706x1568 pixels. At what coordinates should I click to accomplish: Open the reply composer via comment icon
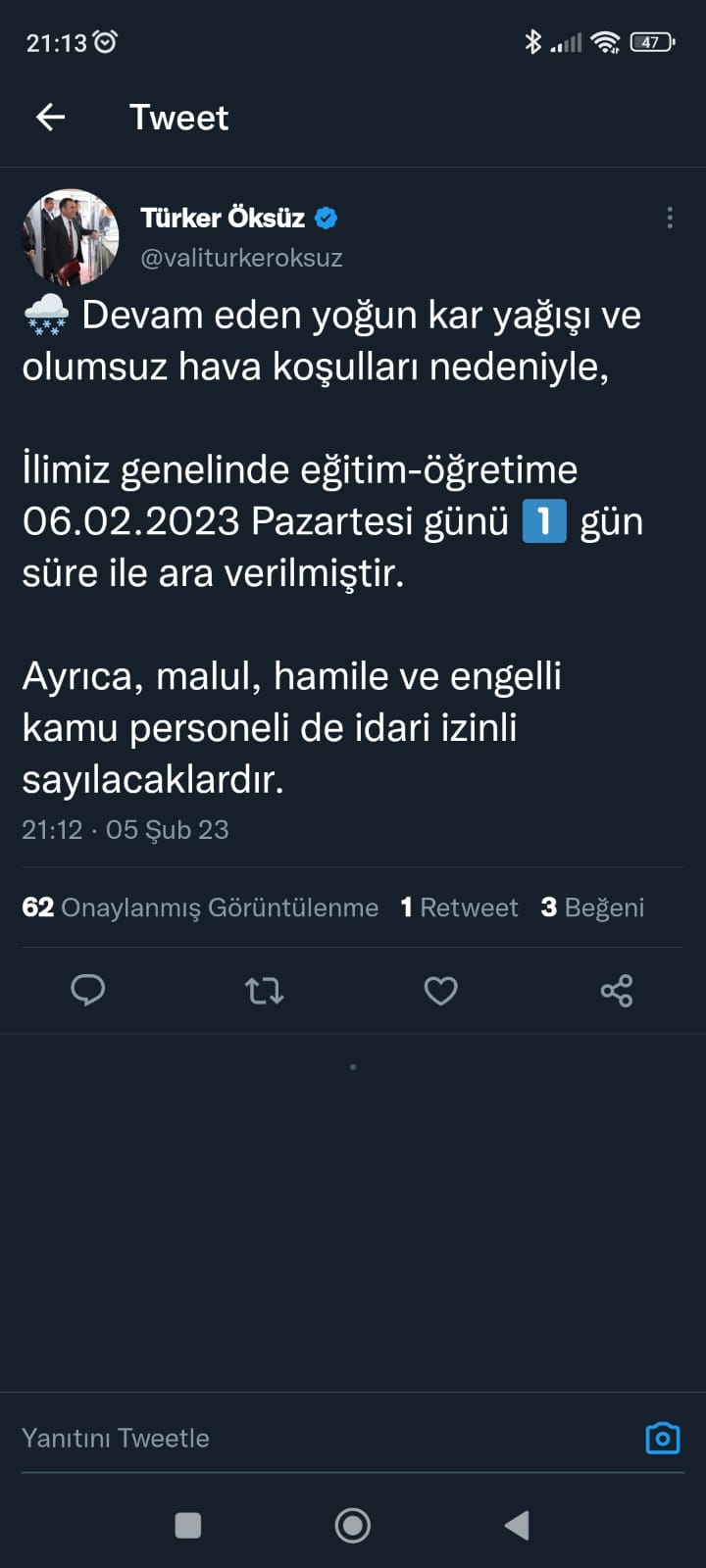pos(88,991)
